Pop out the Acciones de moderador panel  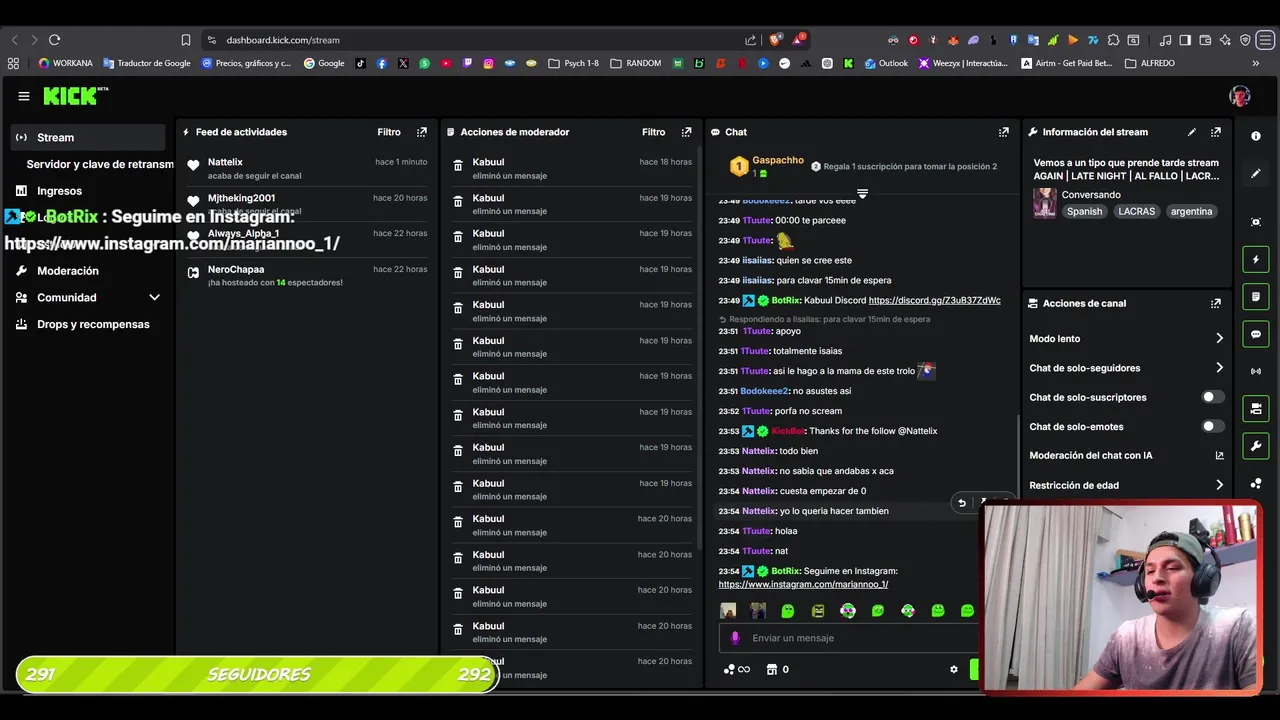[x=686, y=132]
